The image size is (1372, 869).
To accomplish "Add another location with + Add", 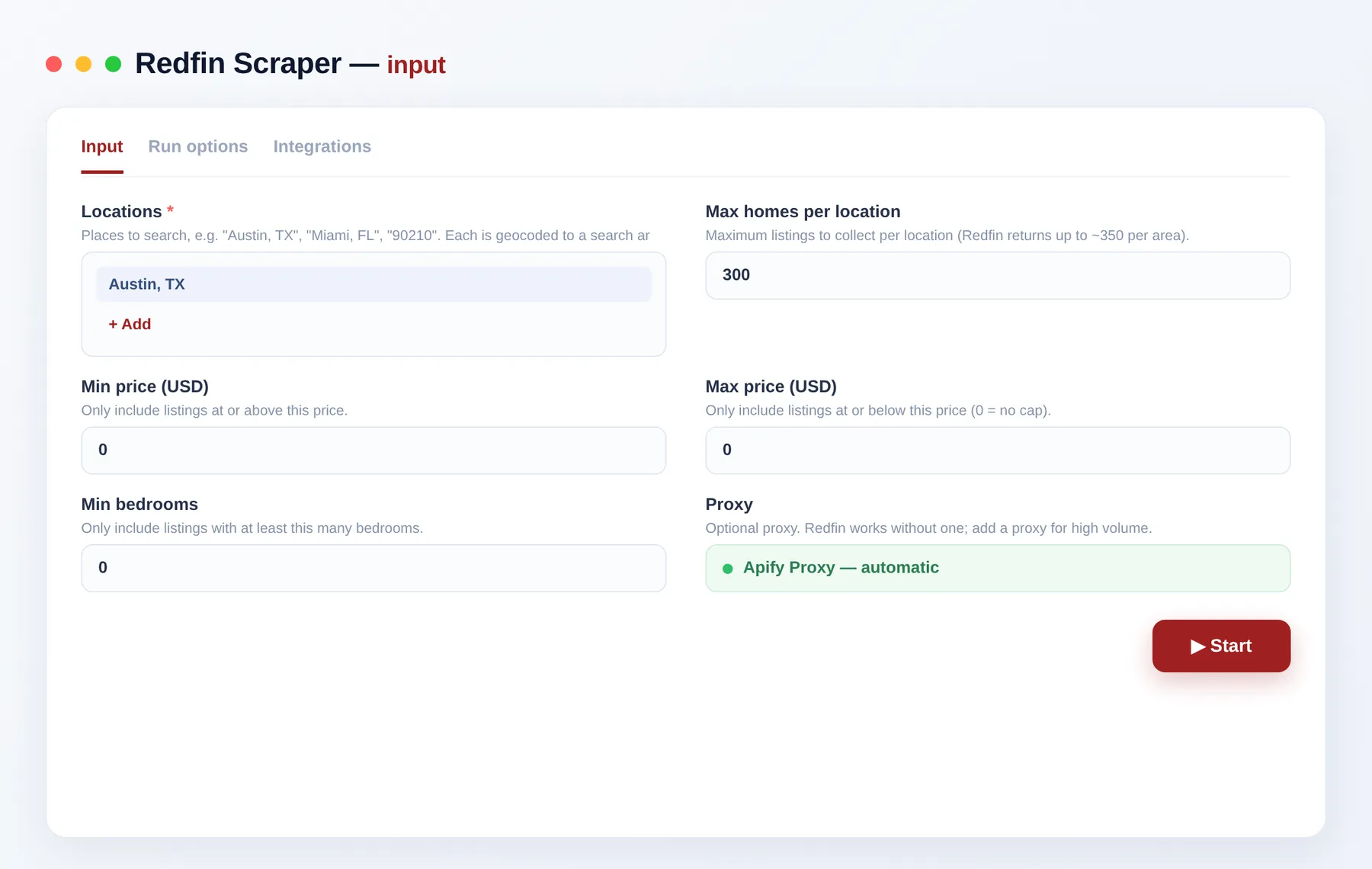I will point(130,324).
